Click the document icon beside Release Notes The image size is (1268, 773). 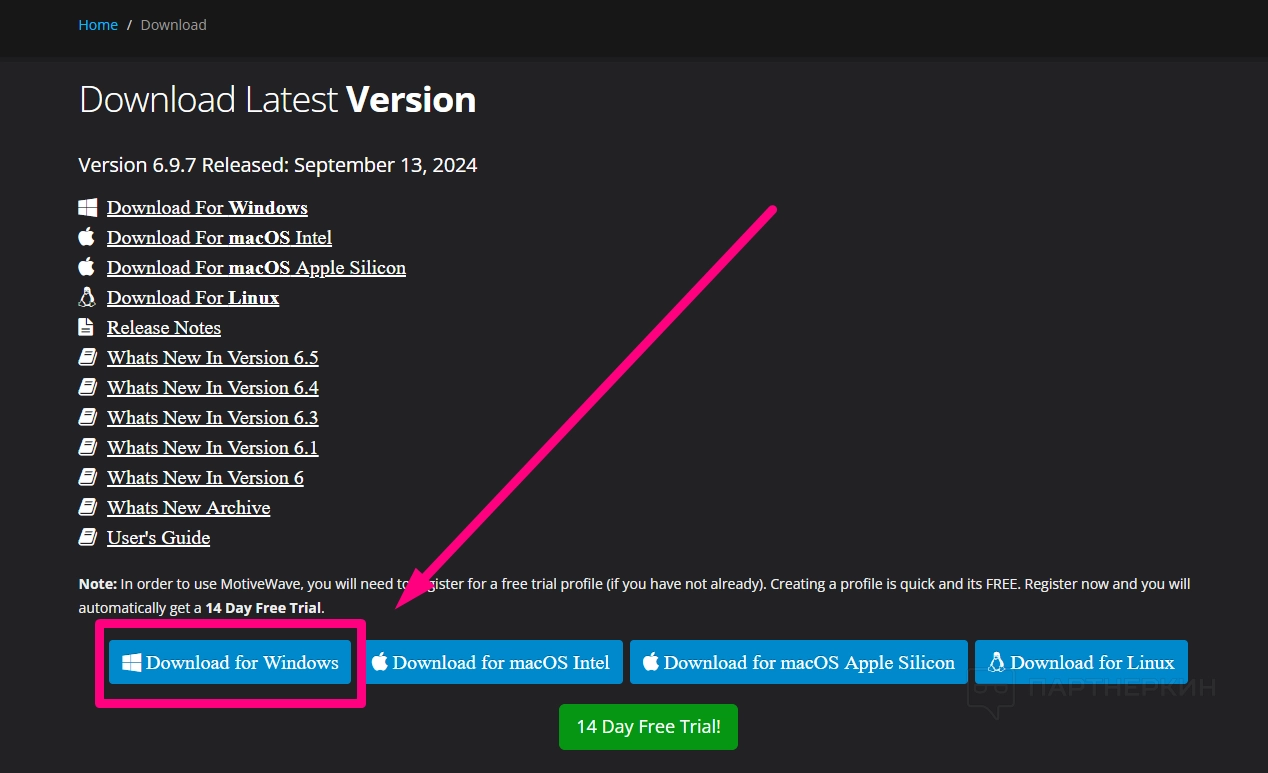tap(86, 328)
